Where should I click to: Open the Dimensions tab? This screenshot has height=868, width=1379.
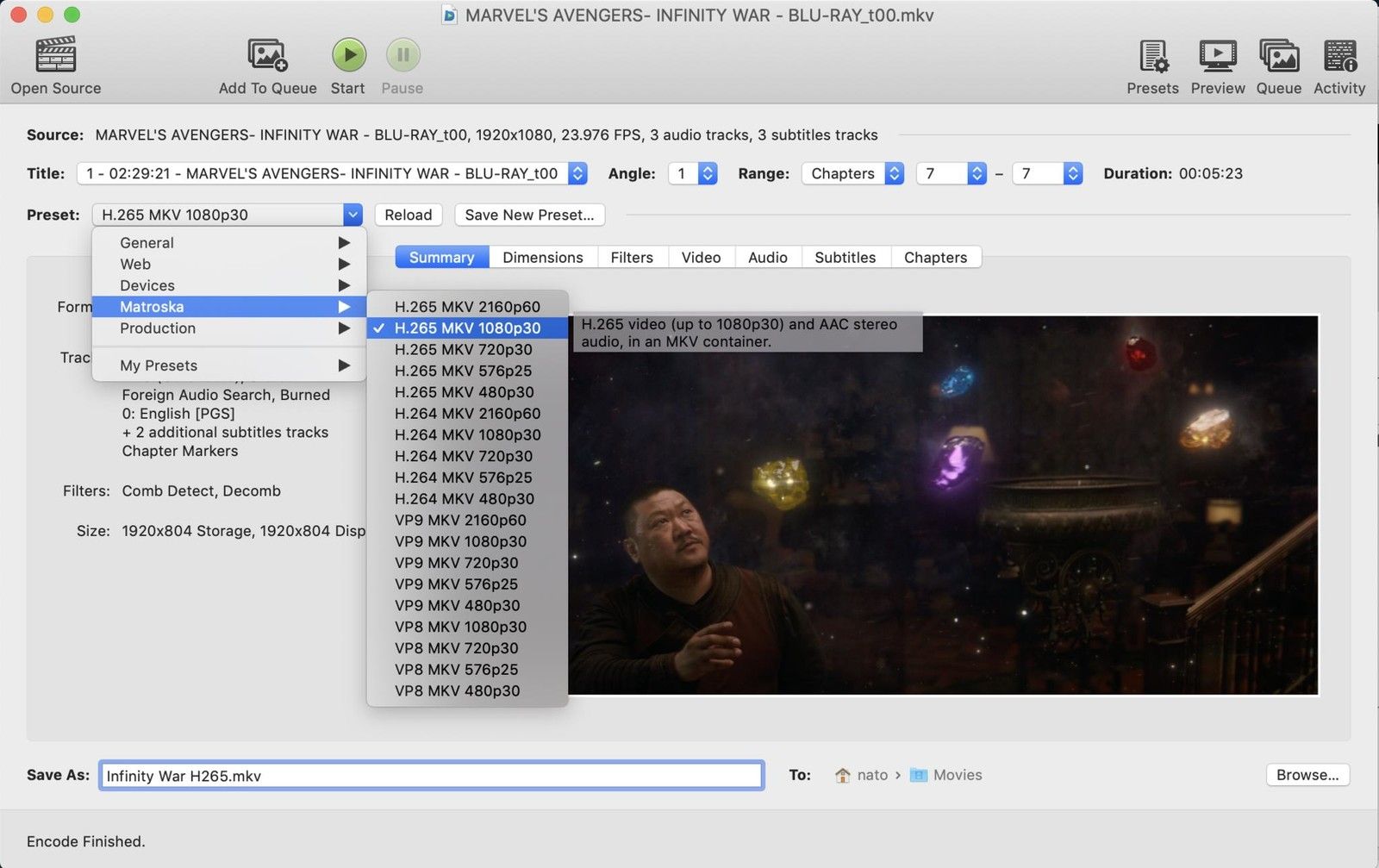click(542, 257)
